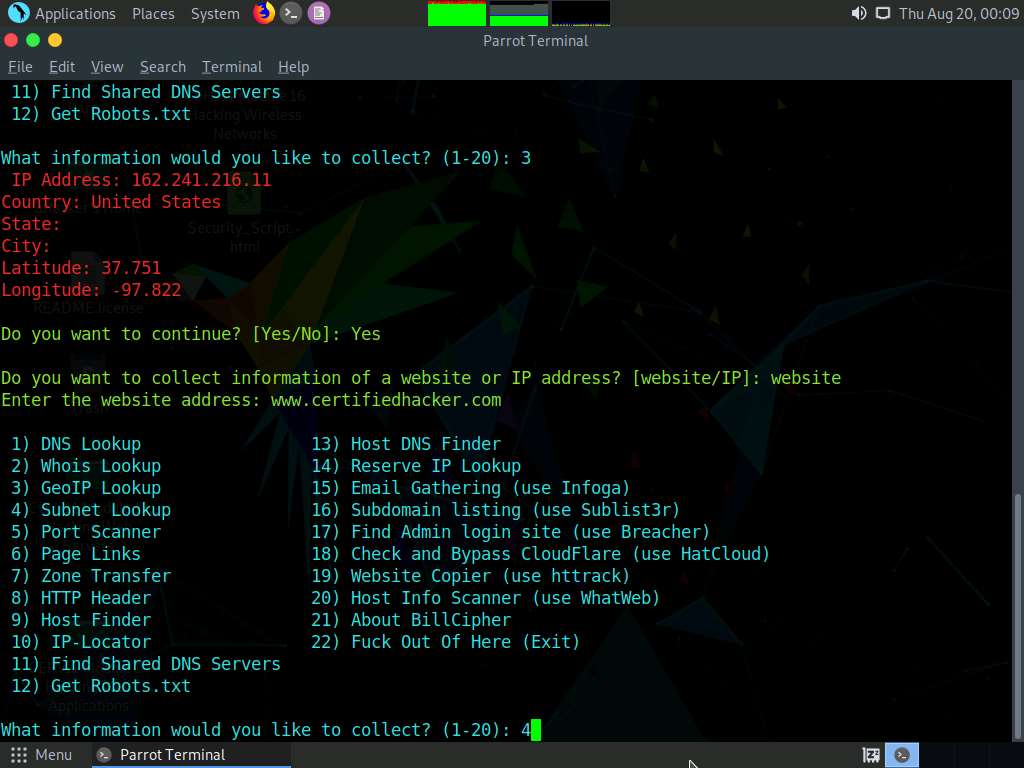Viewport: 1024px width, 768px height.
Task: Click '16) Subdomain listing (use Sublist3r)' text
Action: pyautogui.click(x=496, y=510)
